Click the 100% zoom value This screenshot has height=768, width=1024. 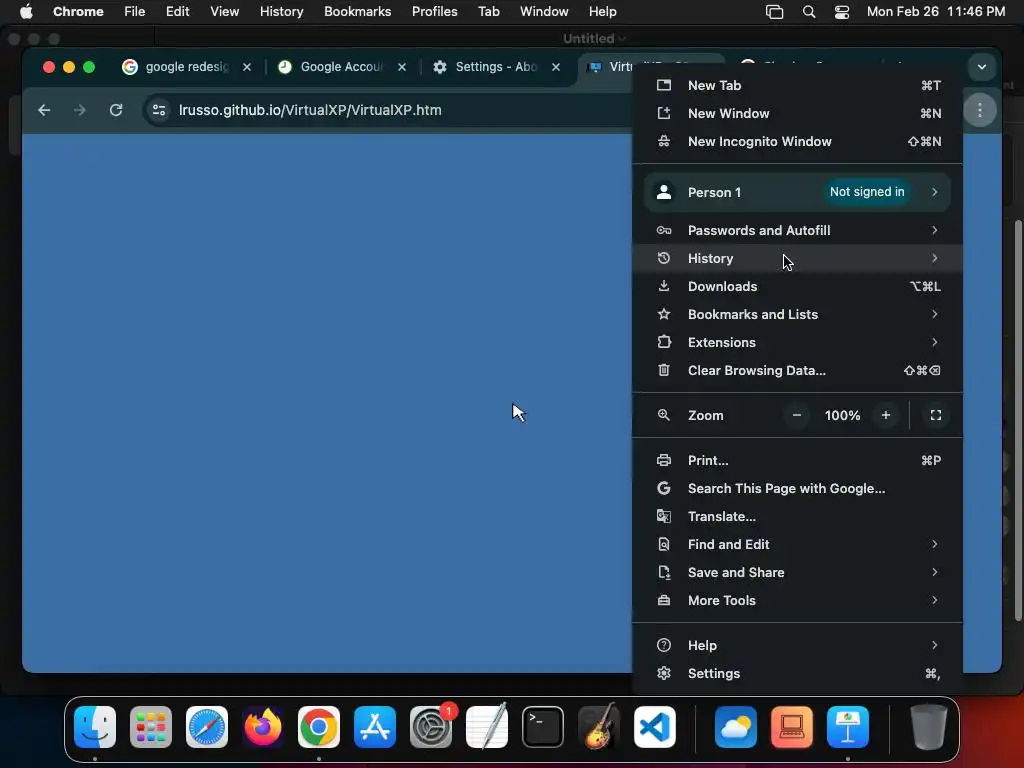point(842,415)
